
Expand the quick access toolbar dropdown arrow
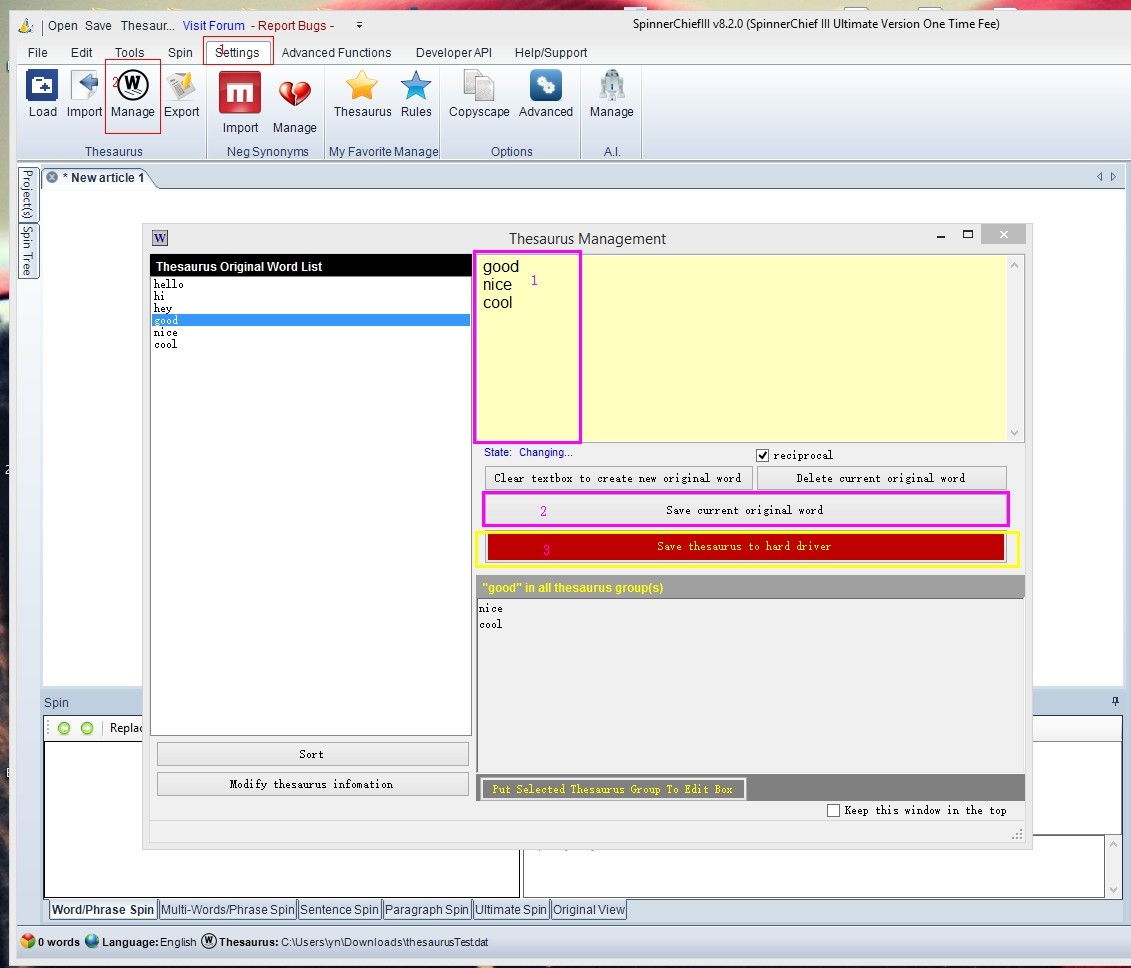359,25
